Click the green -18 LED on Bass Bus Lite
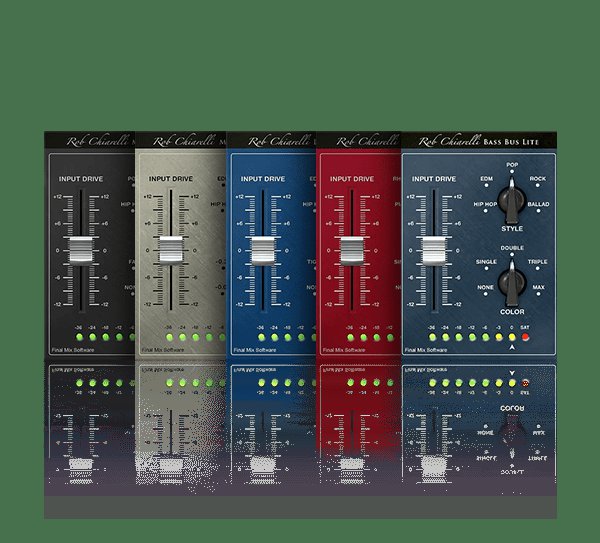This screenshot has width=600, height=543. [459, 337]
